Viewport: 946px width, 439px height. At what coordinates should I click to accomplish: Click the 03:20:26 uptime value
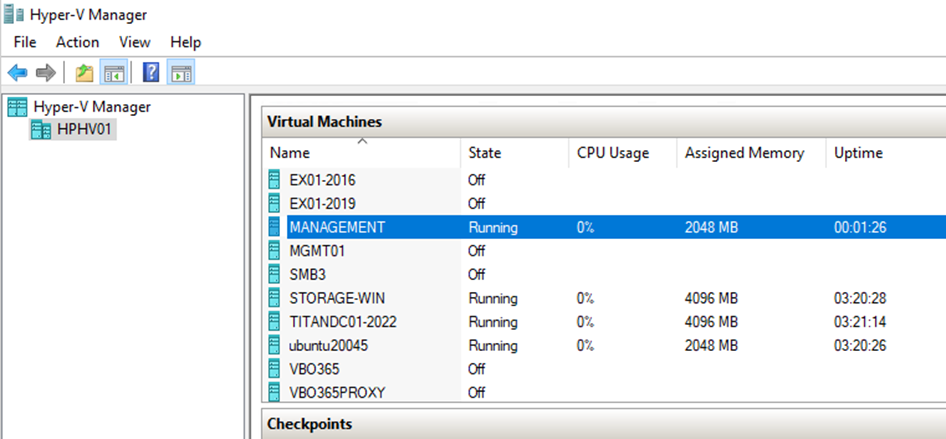(x=860, y=346)
